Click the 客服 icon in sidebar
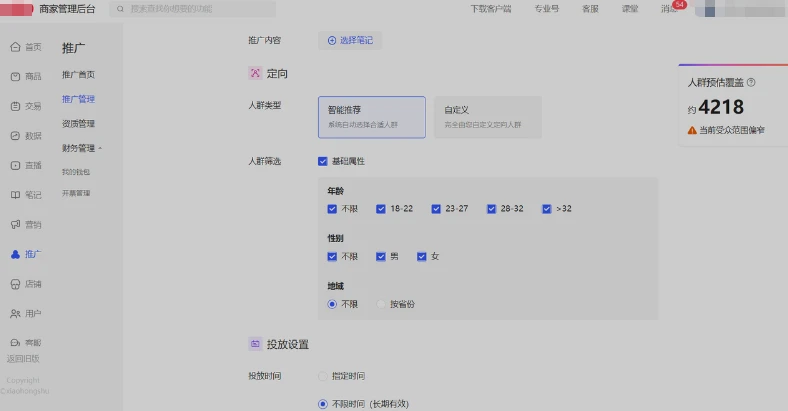788x411 pixels. pos(16,343)
